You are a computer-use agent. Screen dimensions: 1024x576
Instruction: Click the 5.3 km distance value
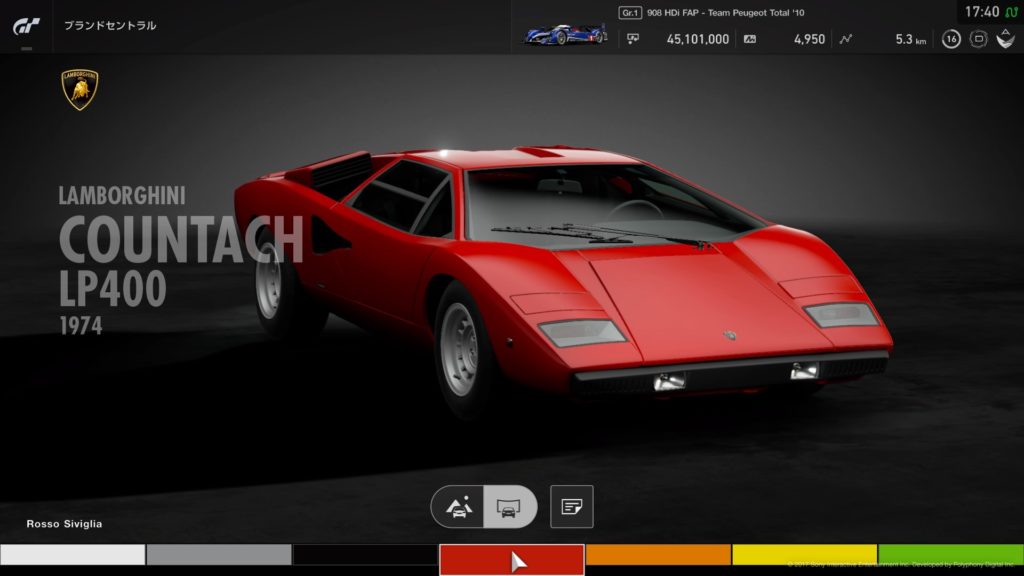(910, 39)
